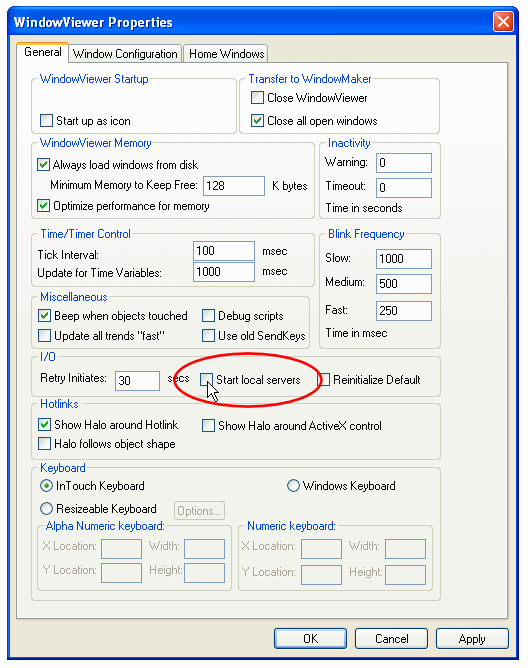Select InTouch Keyboard radio button
This screenshot has width=528, height=668.
pos(46,486)
